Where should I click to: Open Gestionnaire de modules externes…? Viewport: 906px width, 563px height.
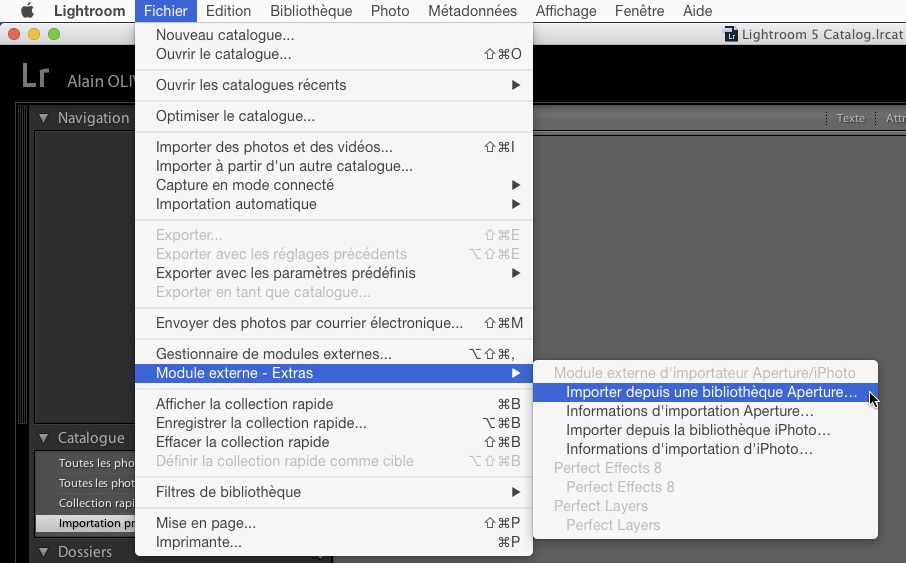334,354
